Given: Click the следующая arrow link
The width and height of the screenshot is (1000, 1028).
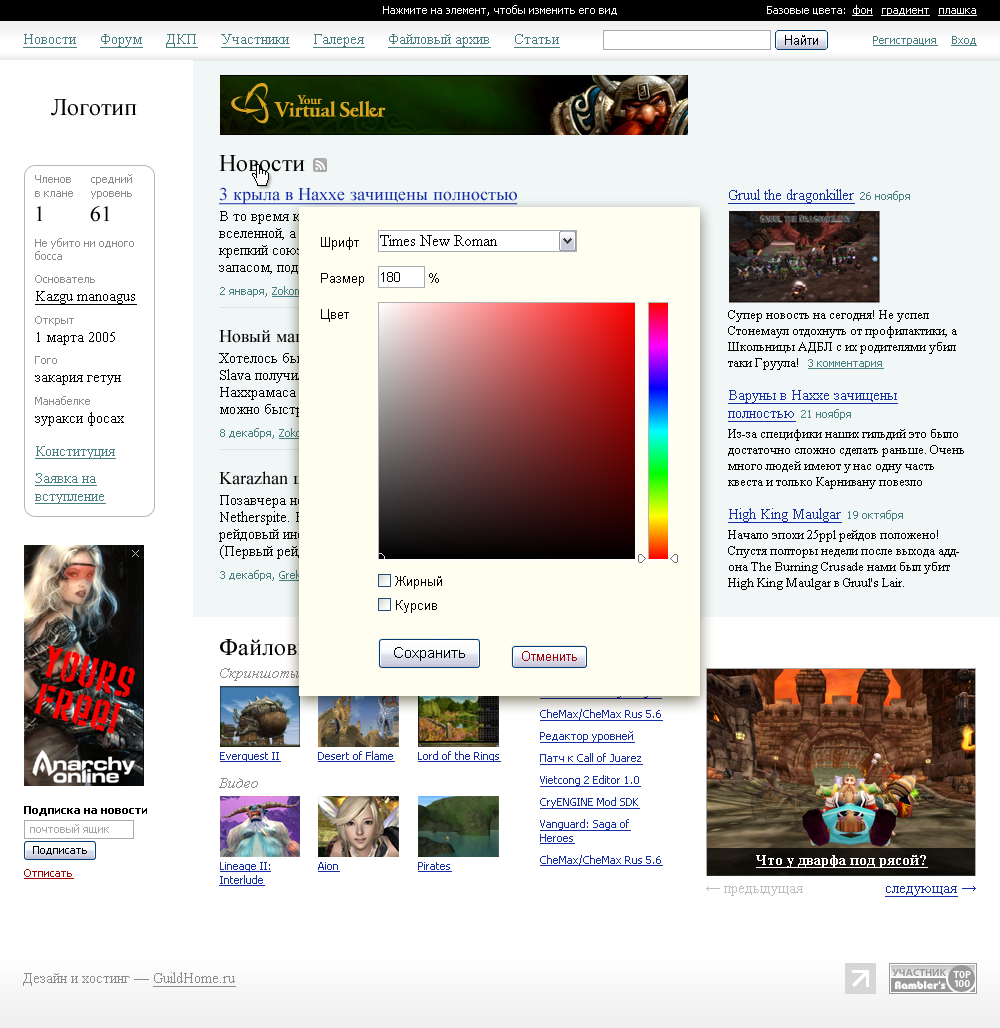Looking at the screenshot, I should (x=930, y=889).
